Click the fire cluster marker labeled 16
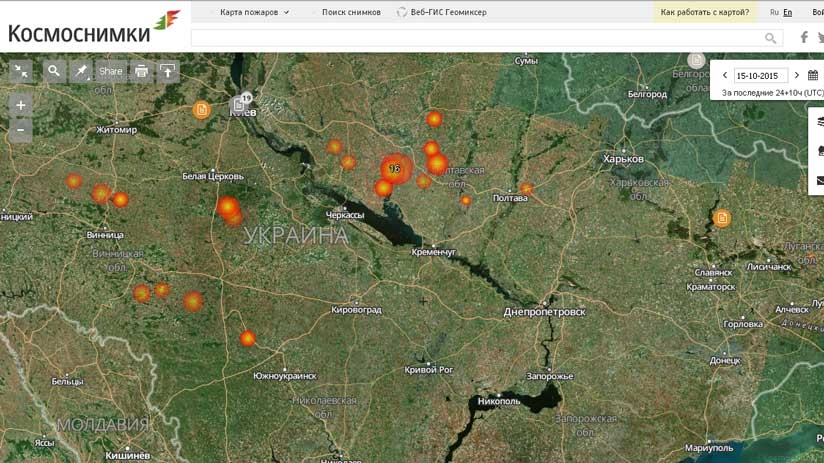 395,168
